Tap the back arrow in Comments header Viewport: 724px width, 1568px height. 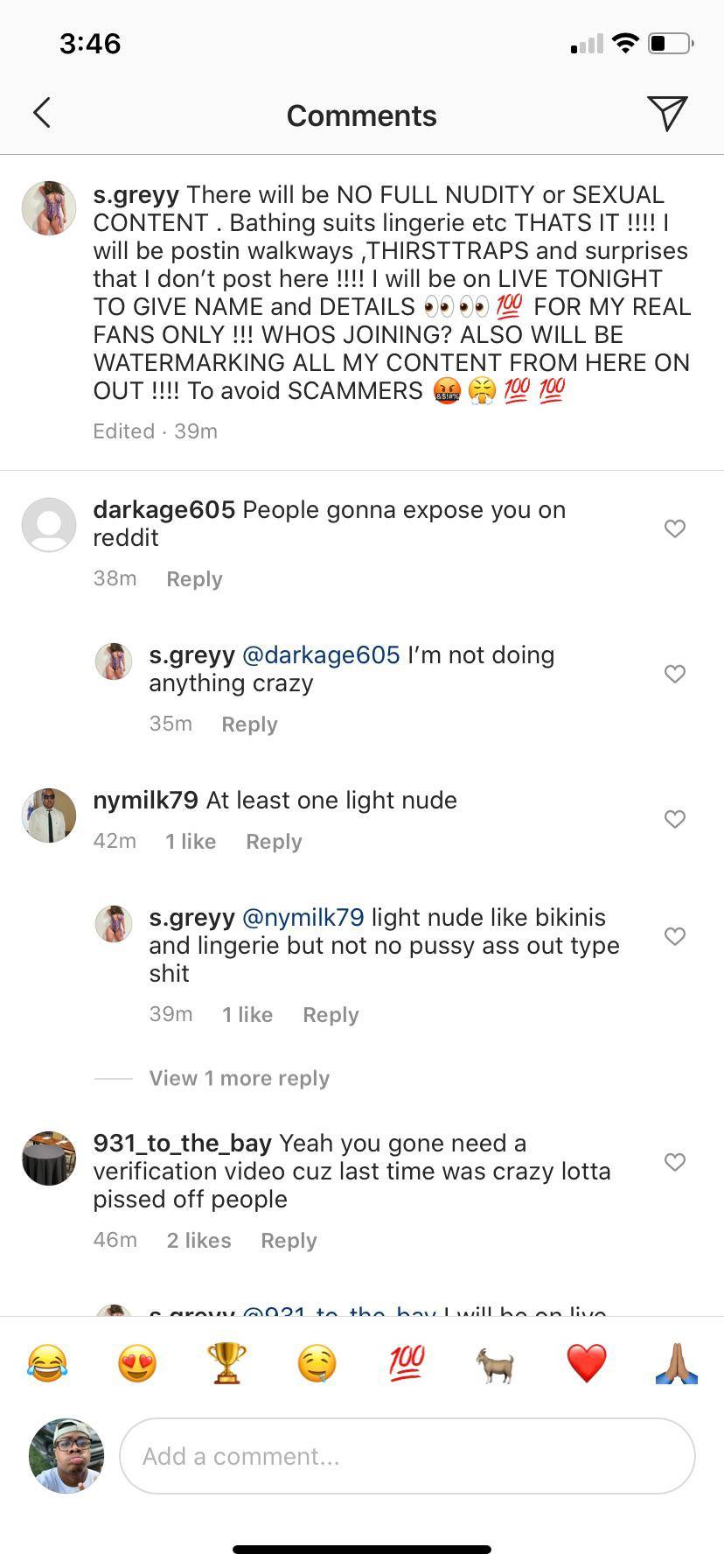tap(42, 113)
